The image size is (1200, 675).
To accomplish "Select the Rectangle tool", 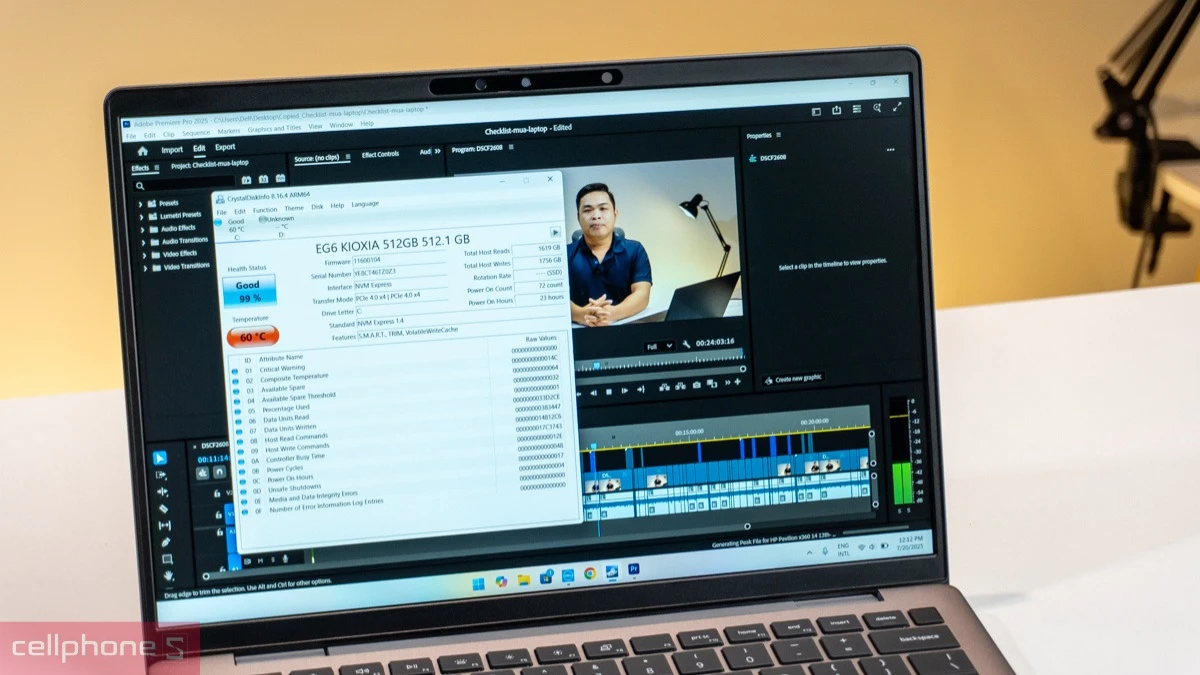I will (x=167, y=559).
